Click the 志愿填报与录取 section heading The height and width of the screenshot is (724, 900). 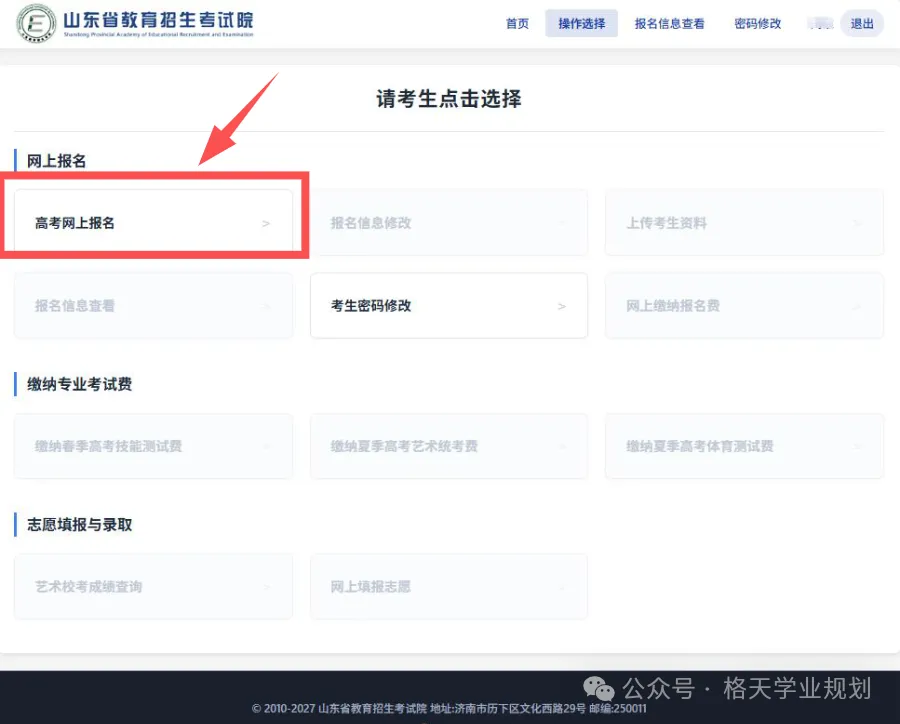[x=79, y=525]
